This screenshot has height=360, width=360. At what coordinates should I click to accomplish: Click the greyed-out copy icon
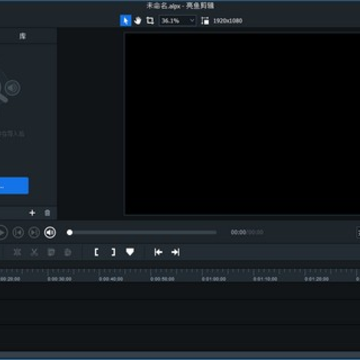point(51,252)
